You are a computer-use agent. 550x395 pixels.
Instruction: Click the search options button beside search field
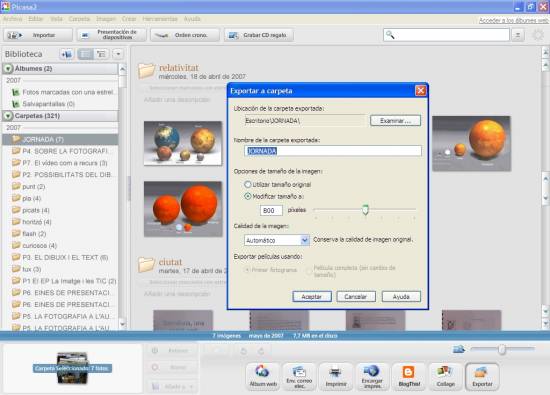coord(518,35)
